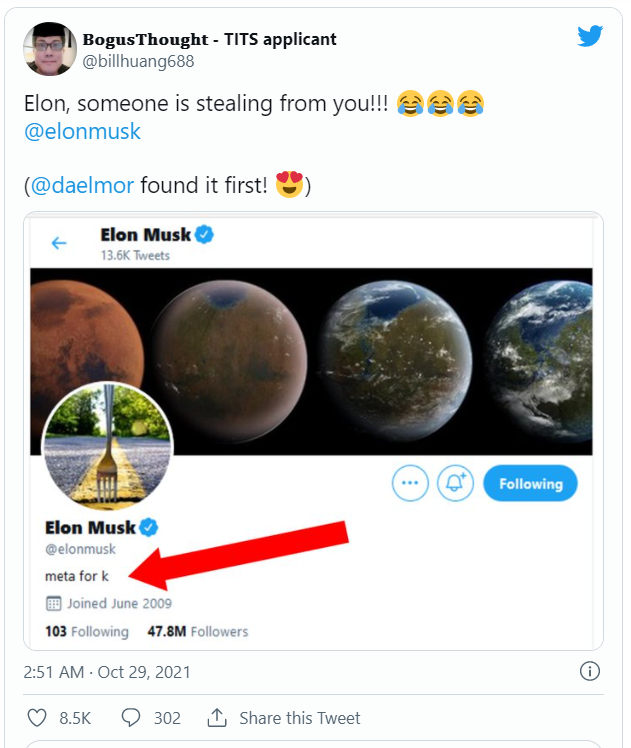Click the notification bell plus icon

(x=457, y=484)
